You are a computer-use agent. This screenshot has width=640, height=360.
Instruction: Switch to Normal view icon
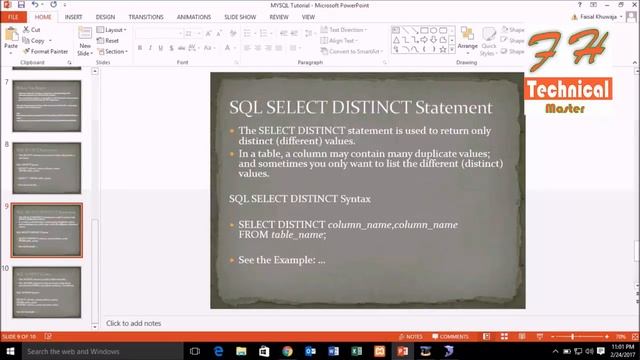coord(487,336)
